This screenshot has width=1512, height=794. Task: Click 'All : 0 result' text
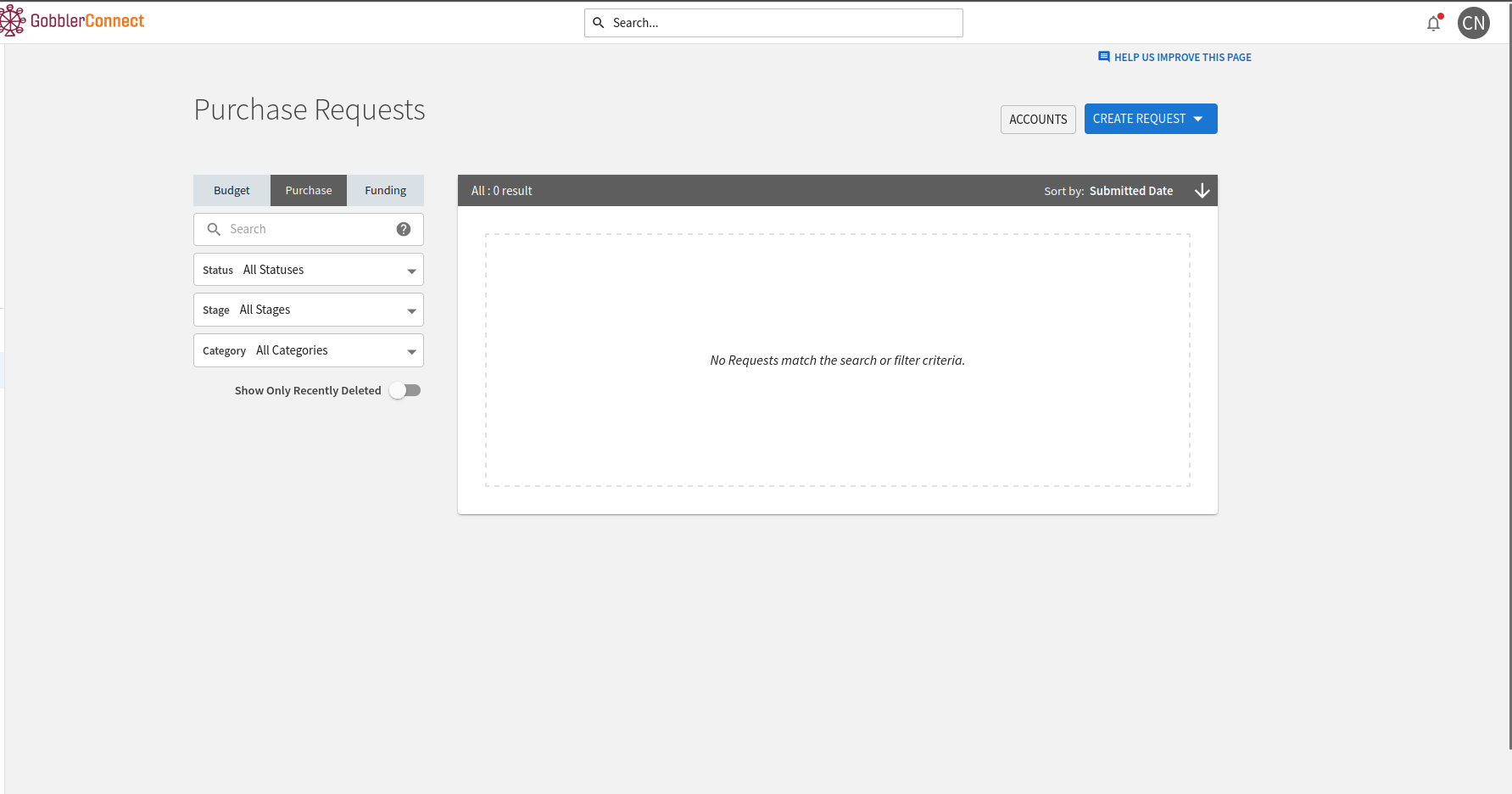[x=502, y=191]
